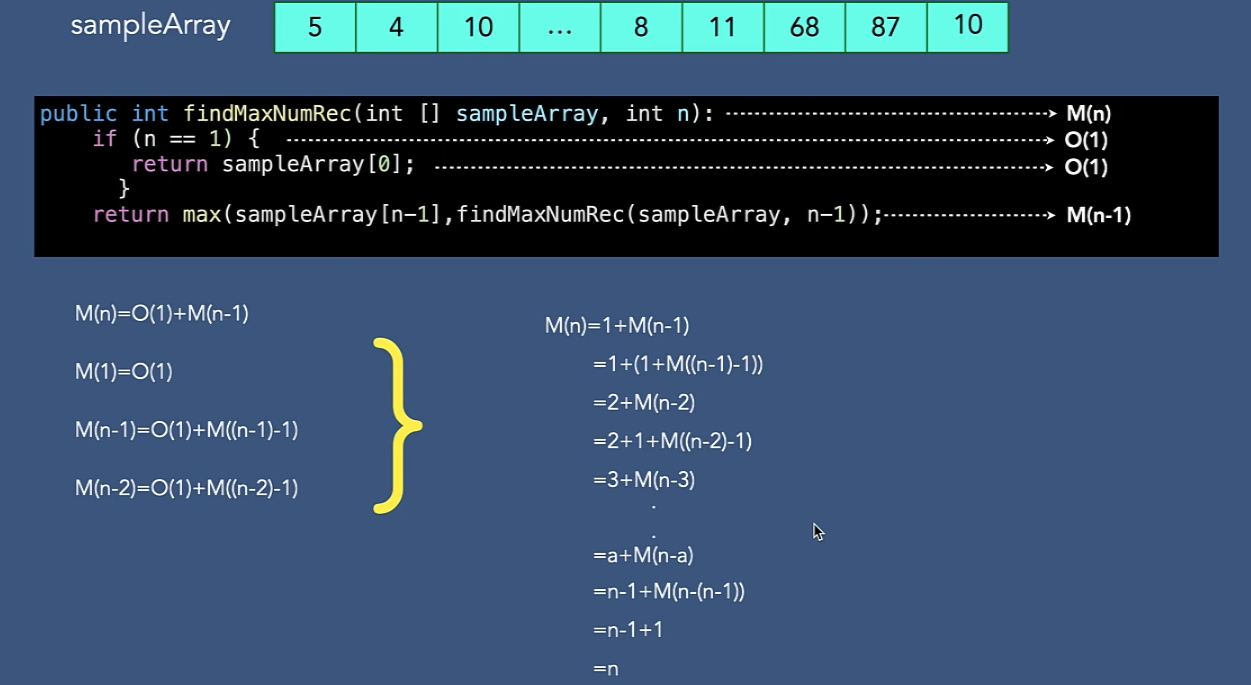
Task: Click the yellow curly brace
Action: 398,425
